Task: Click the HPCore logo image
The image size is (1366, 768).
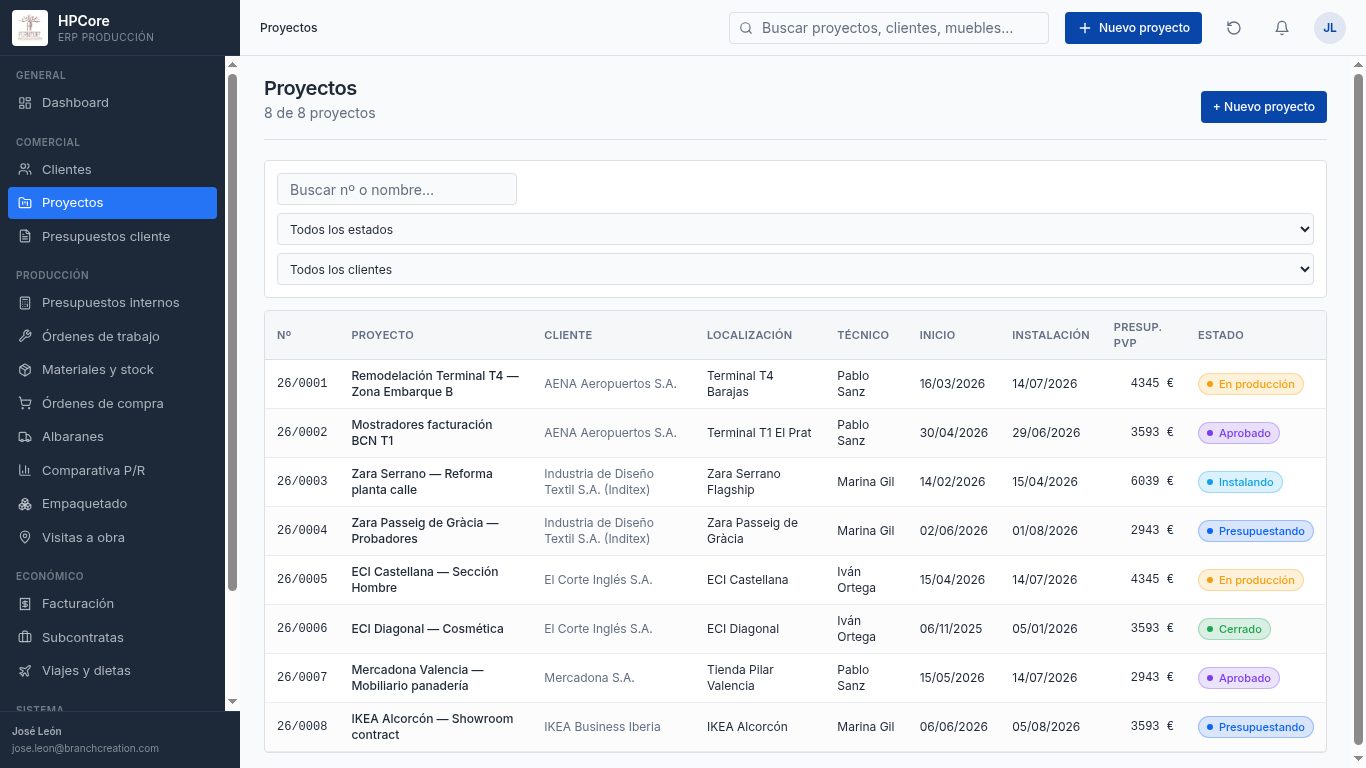Action: tap(30, 28)
